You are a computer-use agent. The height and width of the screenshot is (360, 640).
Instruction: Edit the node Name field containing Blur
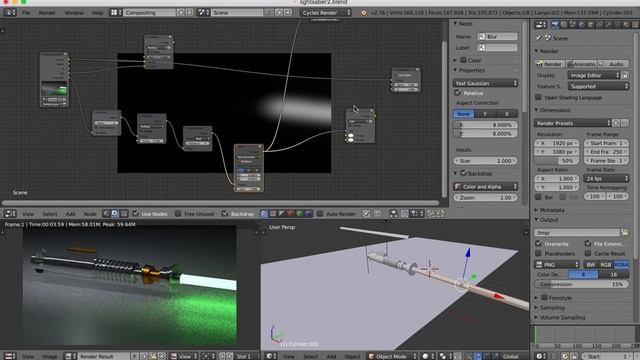pos(498,37)
